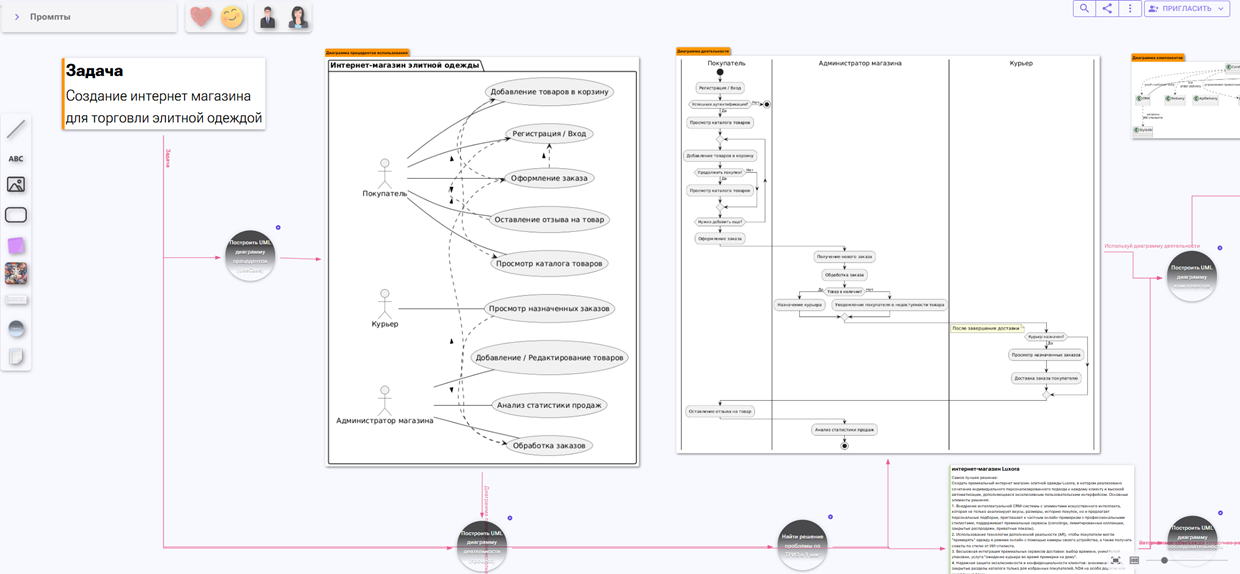Select the image insert tool
The image size is (1240, 574).
(x=16, y=185)
